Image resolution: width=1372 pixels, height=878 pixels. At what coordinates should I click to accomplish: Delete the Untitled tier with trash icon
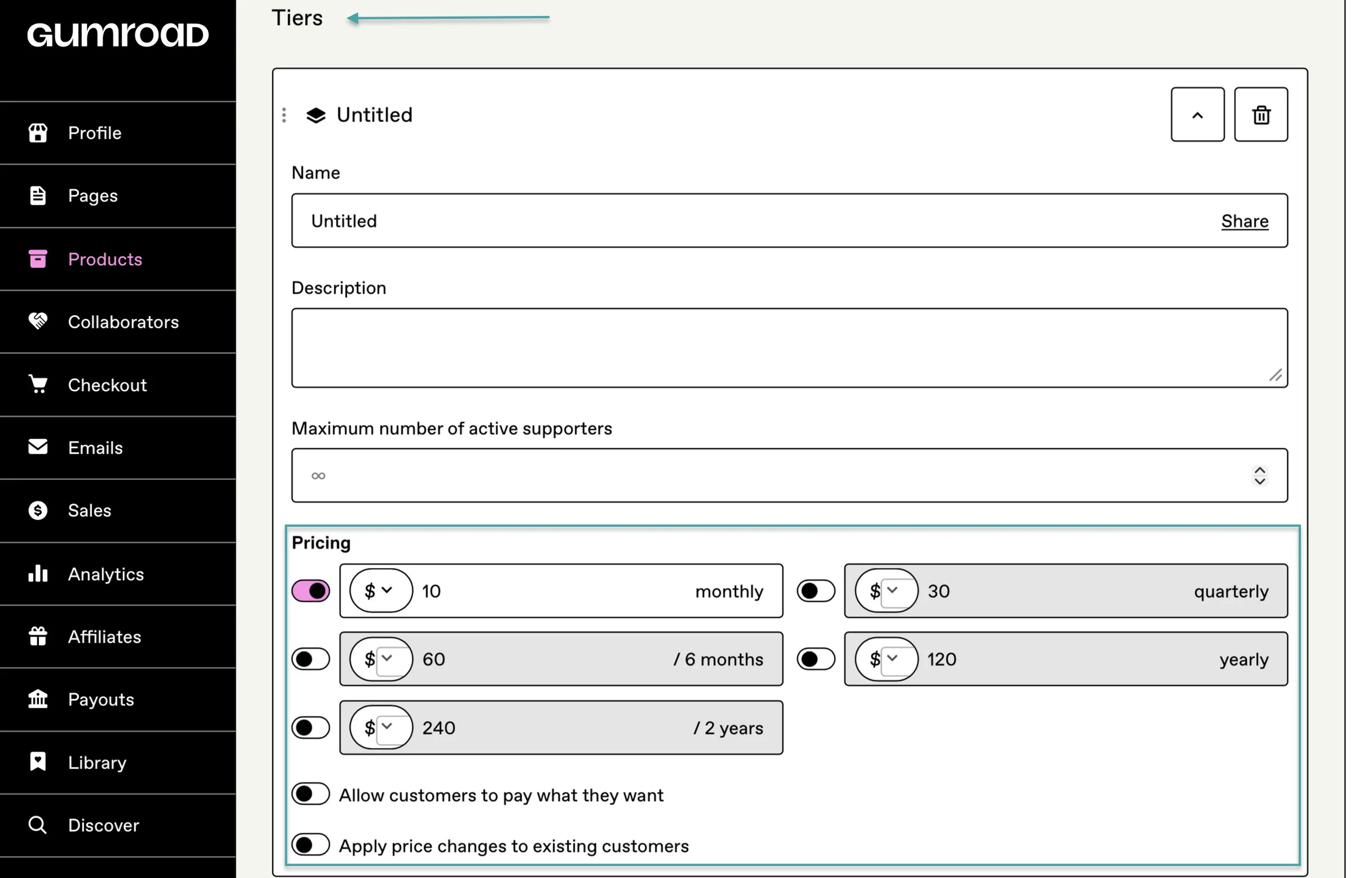click(x=1261, y=114)
